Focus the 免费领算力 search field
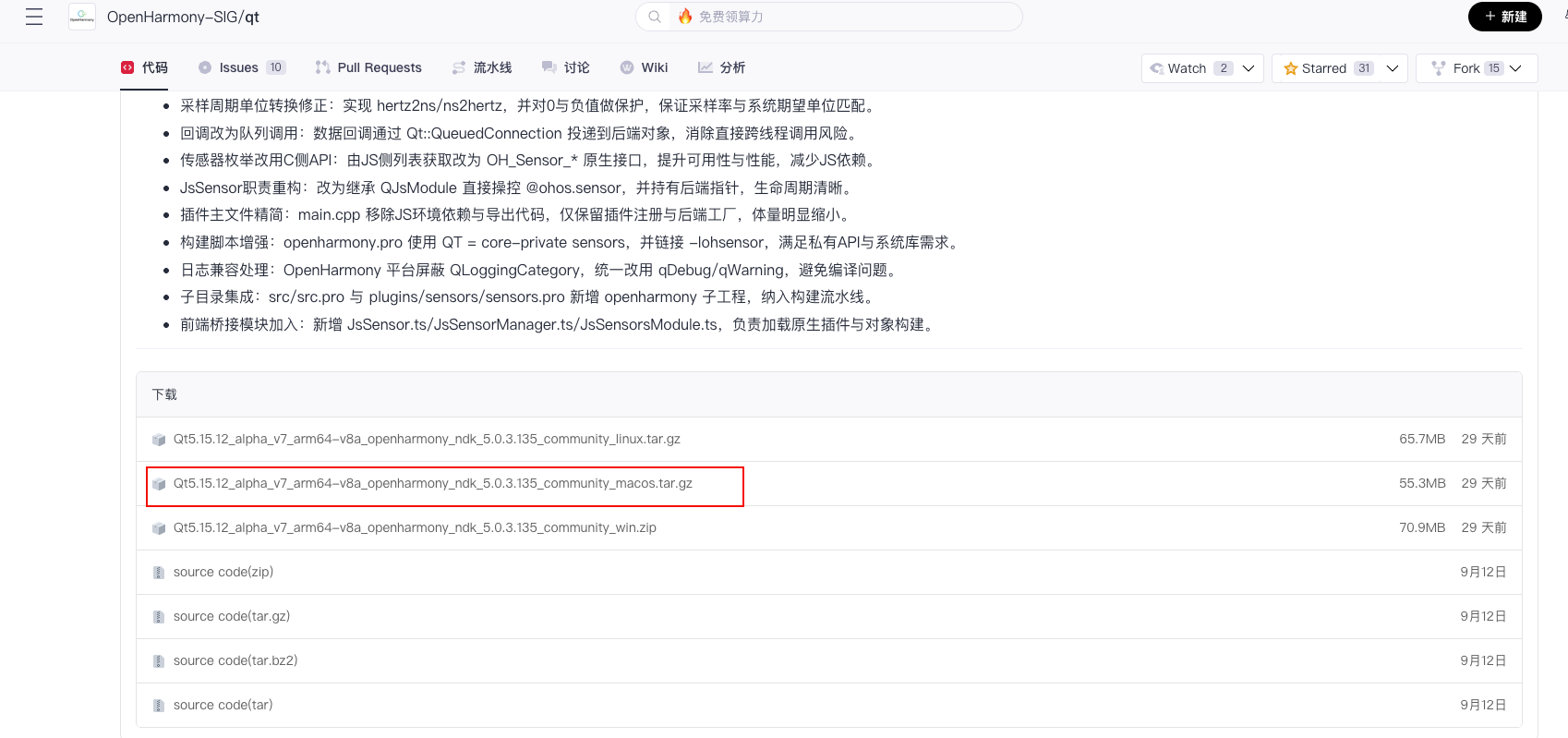 pos(828,17)
